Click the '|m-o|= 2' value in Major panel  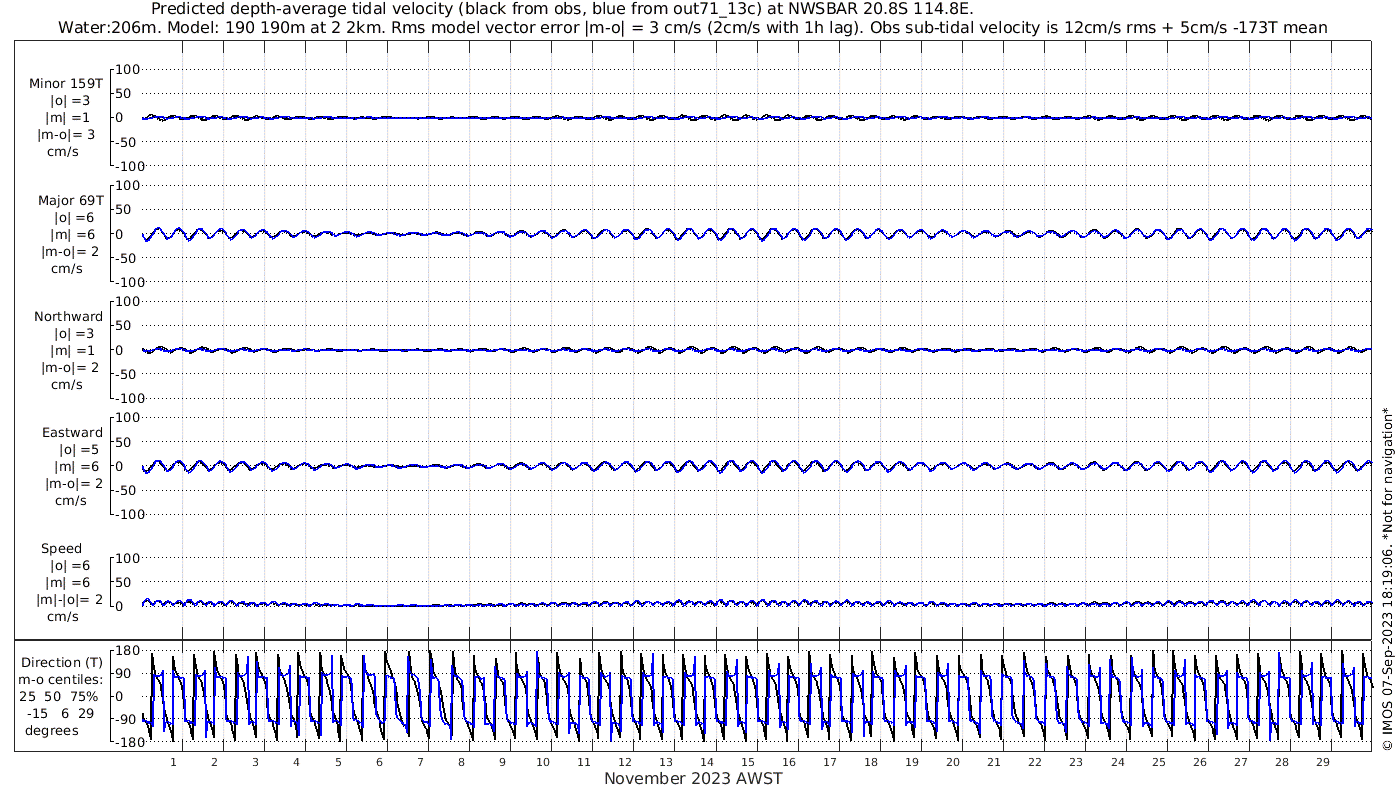[x=69, y=252]
